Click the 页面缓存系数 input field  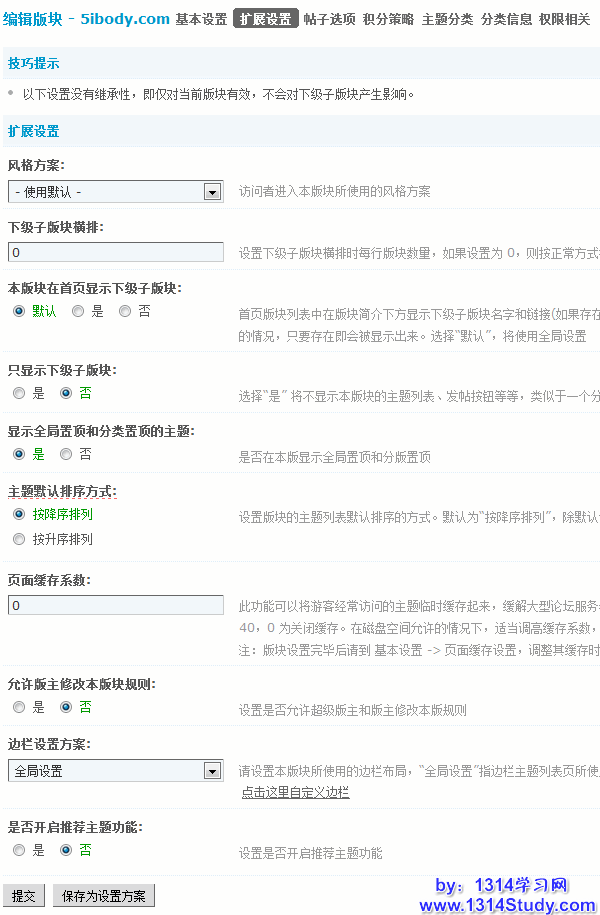[115, 606]
